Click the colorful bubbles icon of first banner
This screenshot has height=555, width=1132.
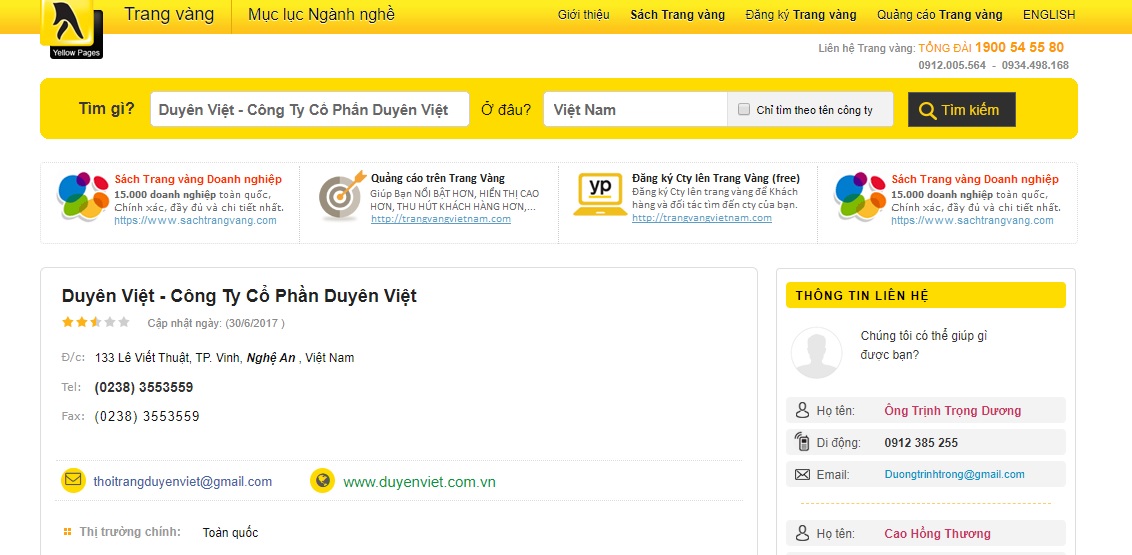point(82,196)
